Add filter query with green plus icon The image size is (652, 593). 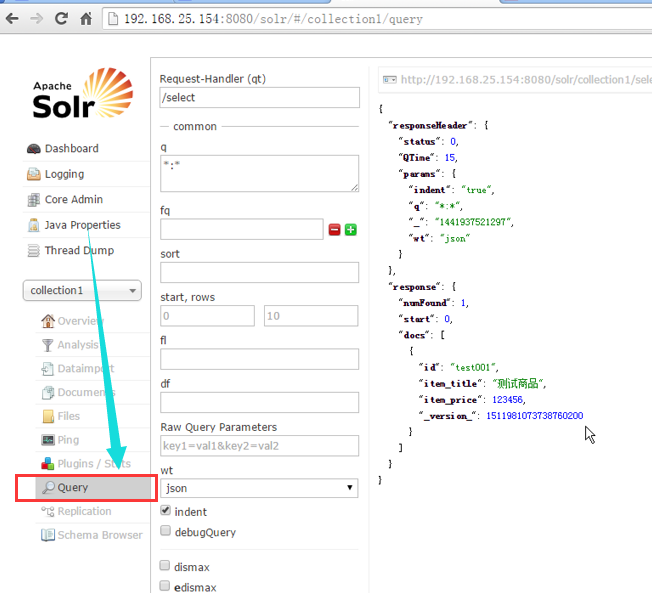[351, 230]
